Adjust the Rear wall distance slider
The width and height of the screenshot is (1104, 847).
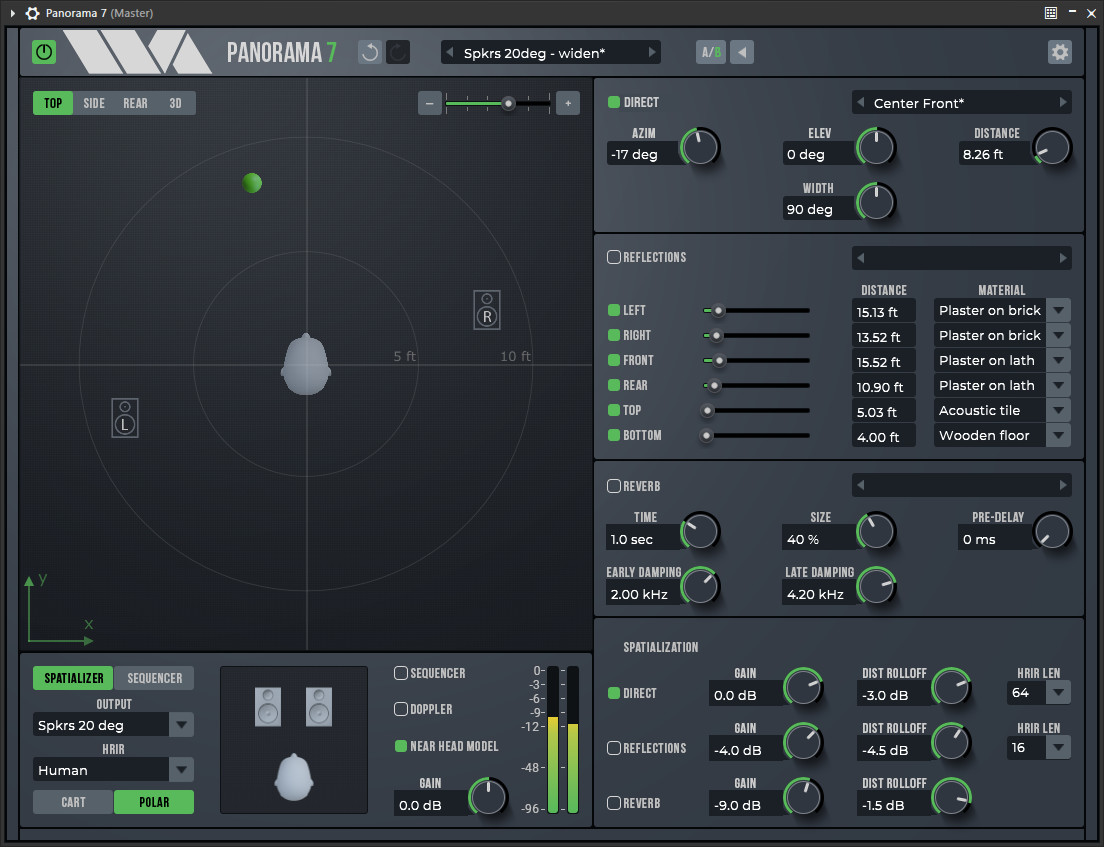click(756, 386)
